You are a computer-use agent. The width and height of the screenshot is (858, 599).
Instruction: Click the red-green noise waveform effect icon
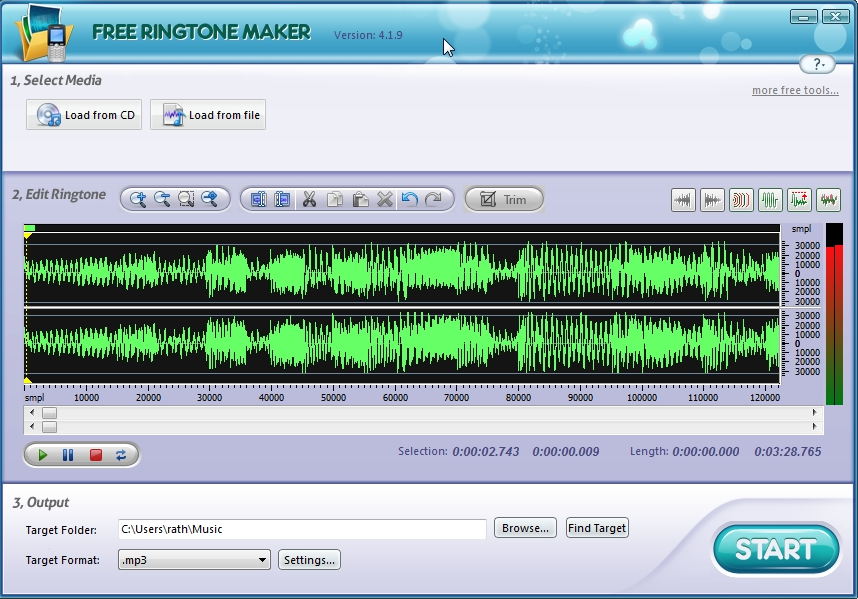[828, 200]
